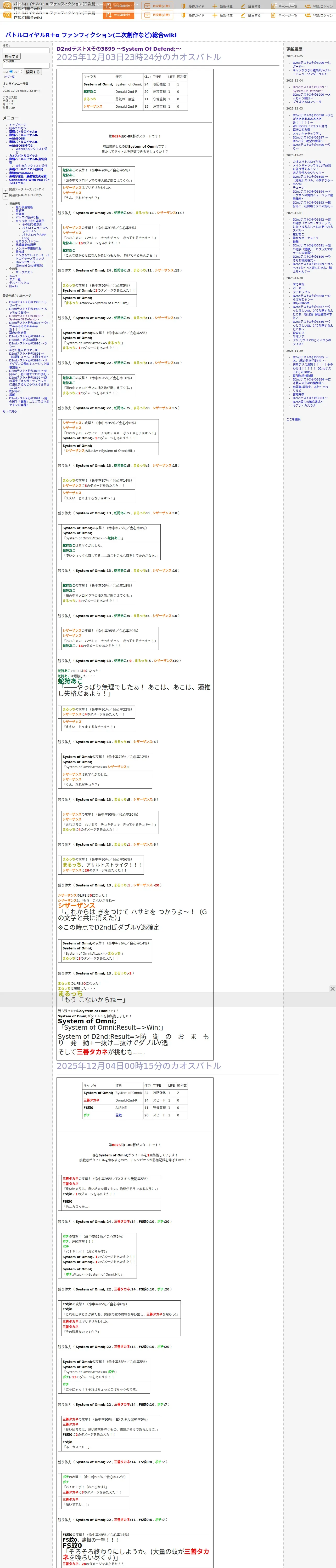Click heading 2025年12月03日23時24分のカオスバトル
336x1568 pixels.
tap(139, 57)
